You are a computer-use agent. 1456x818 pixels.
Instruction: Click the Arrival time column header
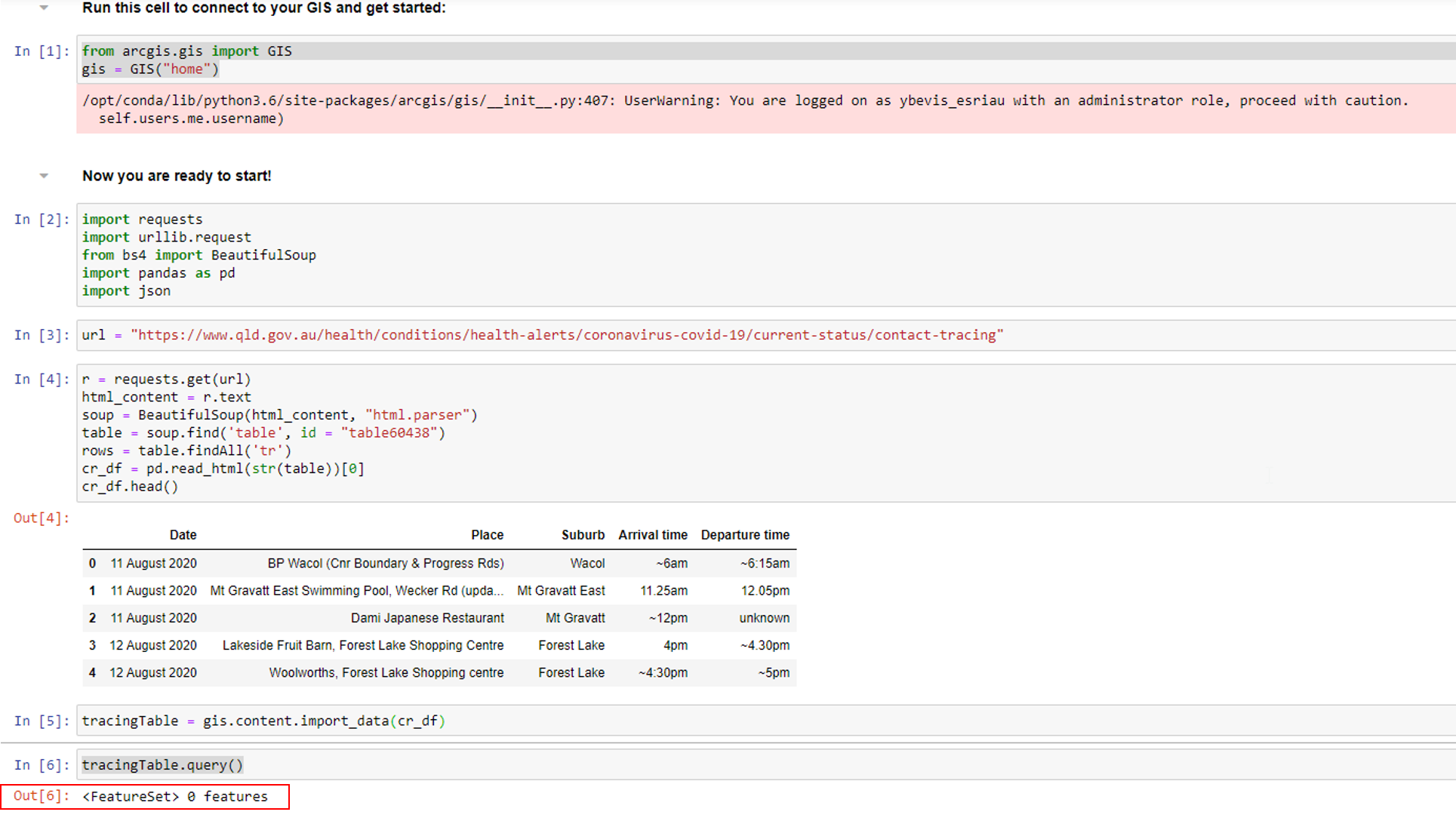tap(653, 535)
